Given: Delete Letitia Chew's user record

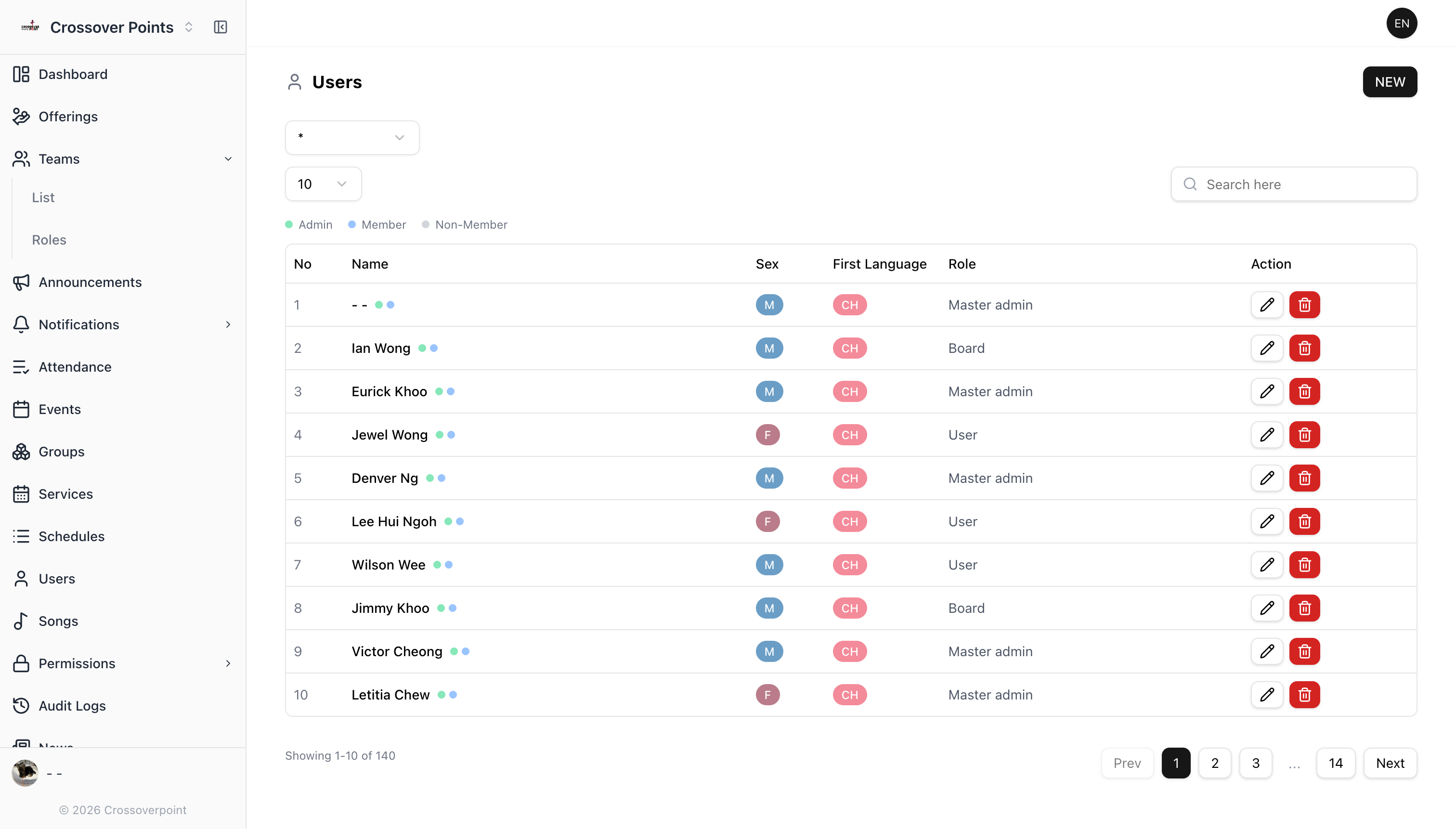Looking at the screenshot, I should point(1304,694).
